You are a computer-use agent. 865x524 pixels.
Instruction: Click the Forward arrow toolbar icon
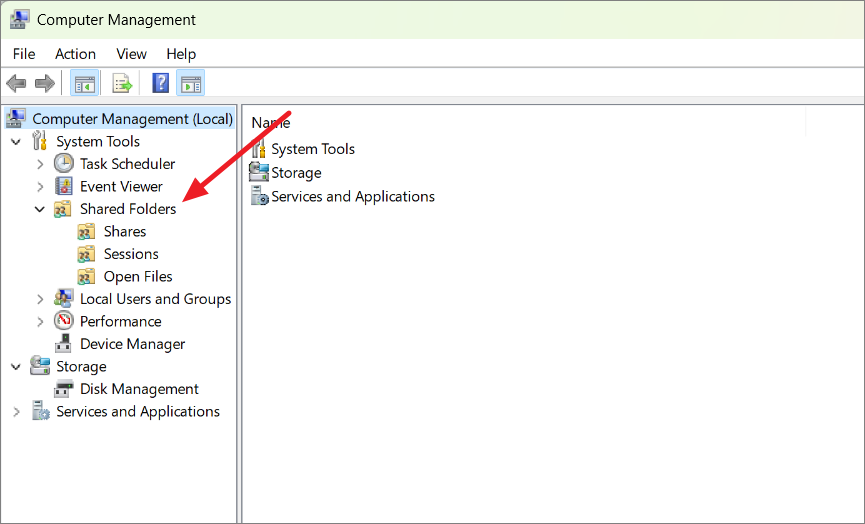[45, 84]
